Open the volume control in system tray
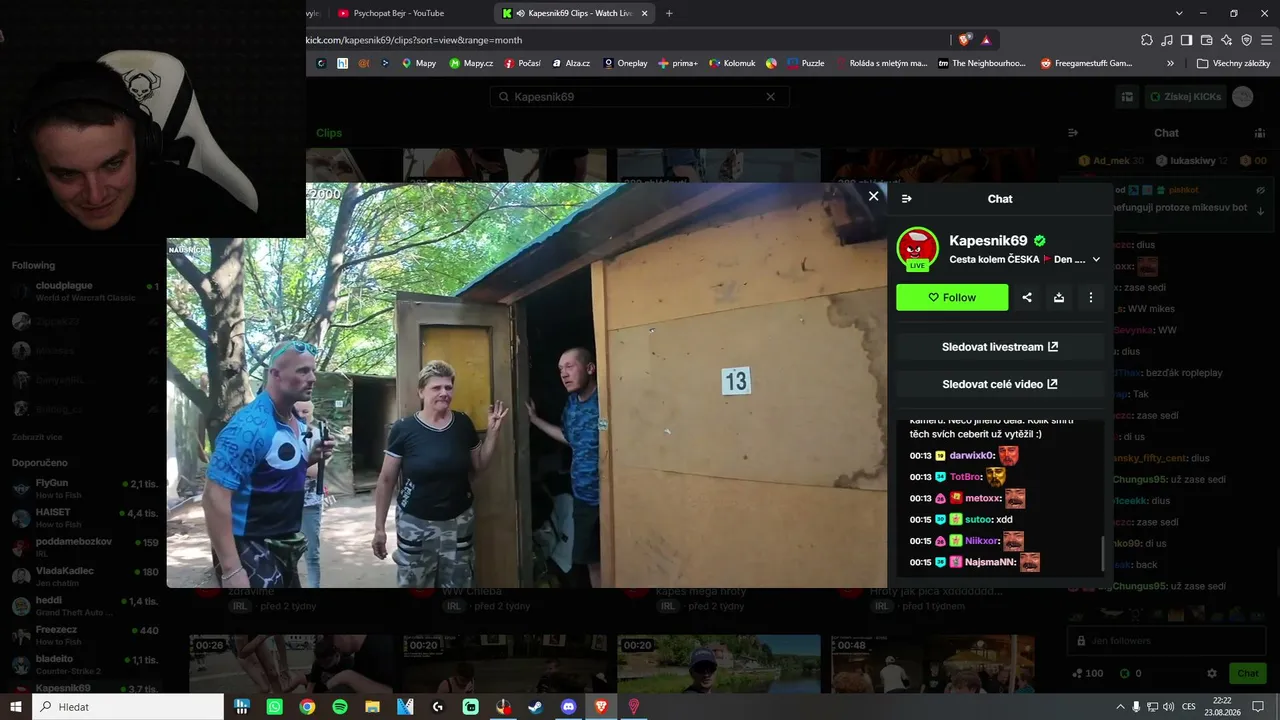This screenshot has height=720, width=1280. click(x=1169, y=706)
